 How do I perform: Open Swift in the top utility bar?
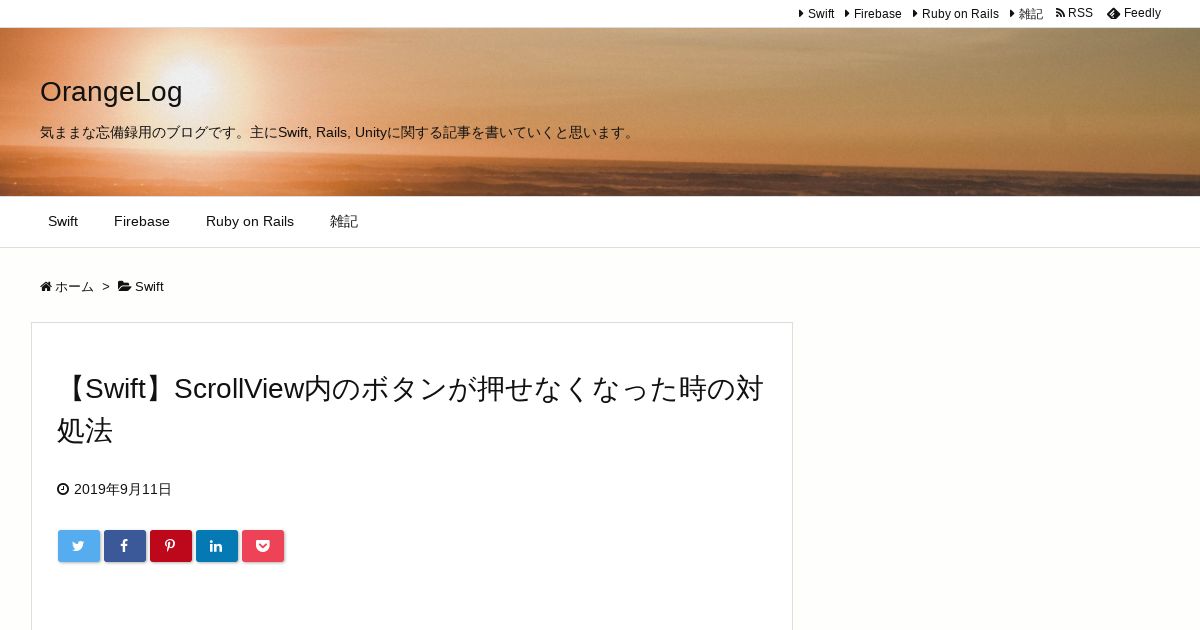tap(817, 14)
